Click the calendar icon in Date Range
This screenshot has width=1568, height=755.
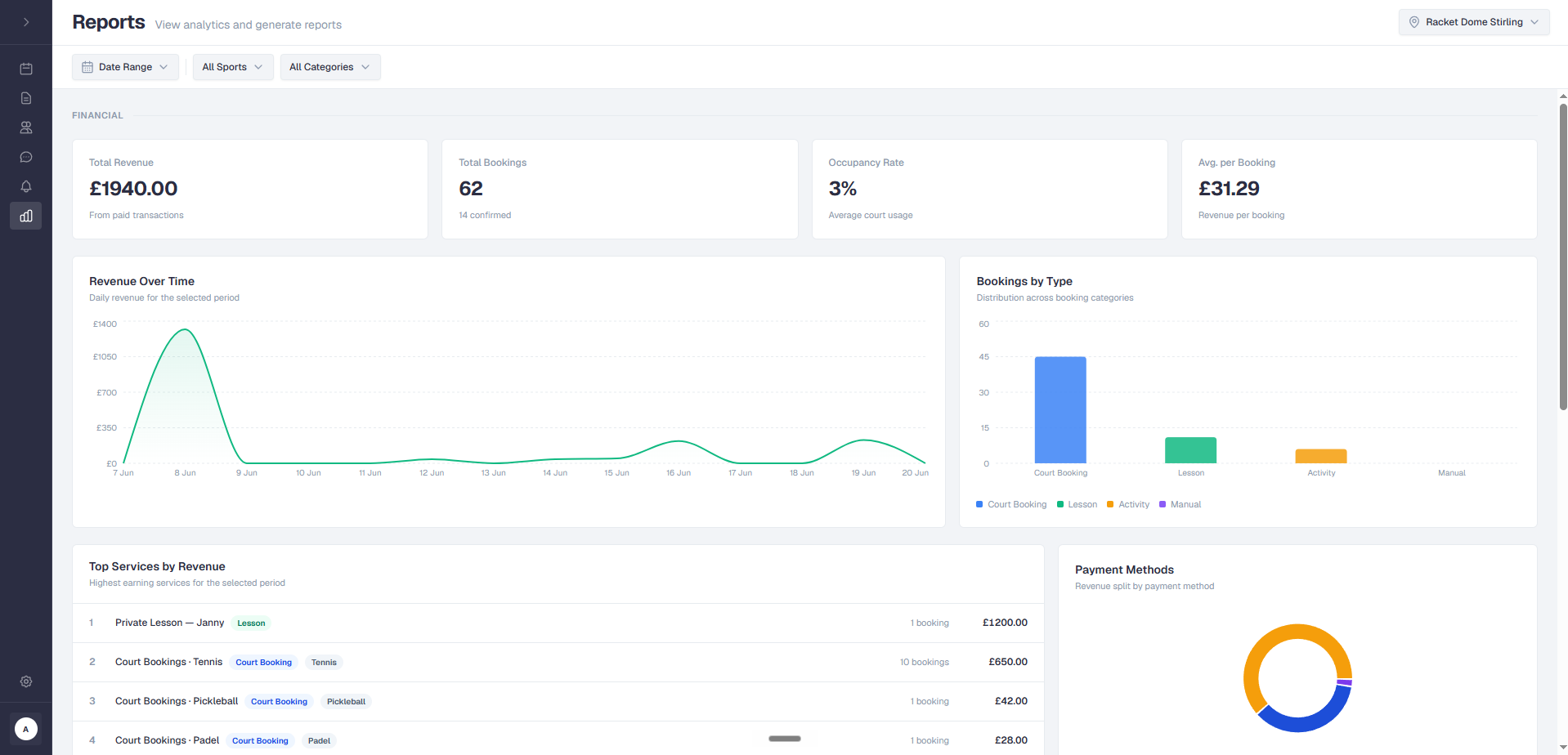(87, 67)
